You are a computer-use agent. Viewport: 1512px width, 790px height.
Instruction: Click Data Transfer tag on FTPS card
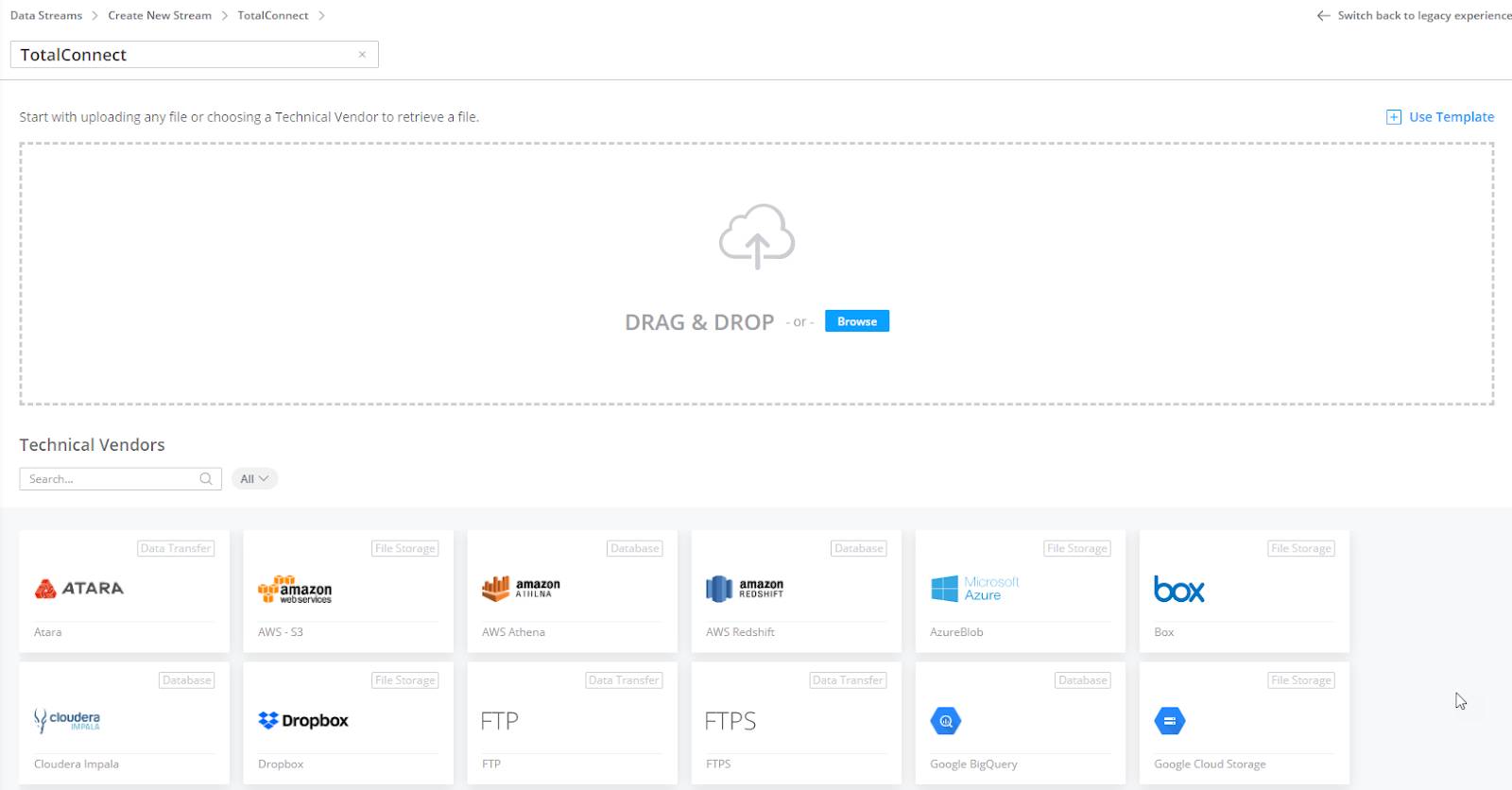[848, 680]
